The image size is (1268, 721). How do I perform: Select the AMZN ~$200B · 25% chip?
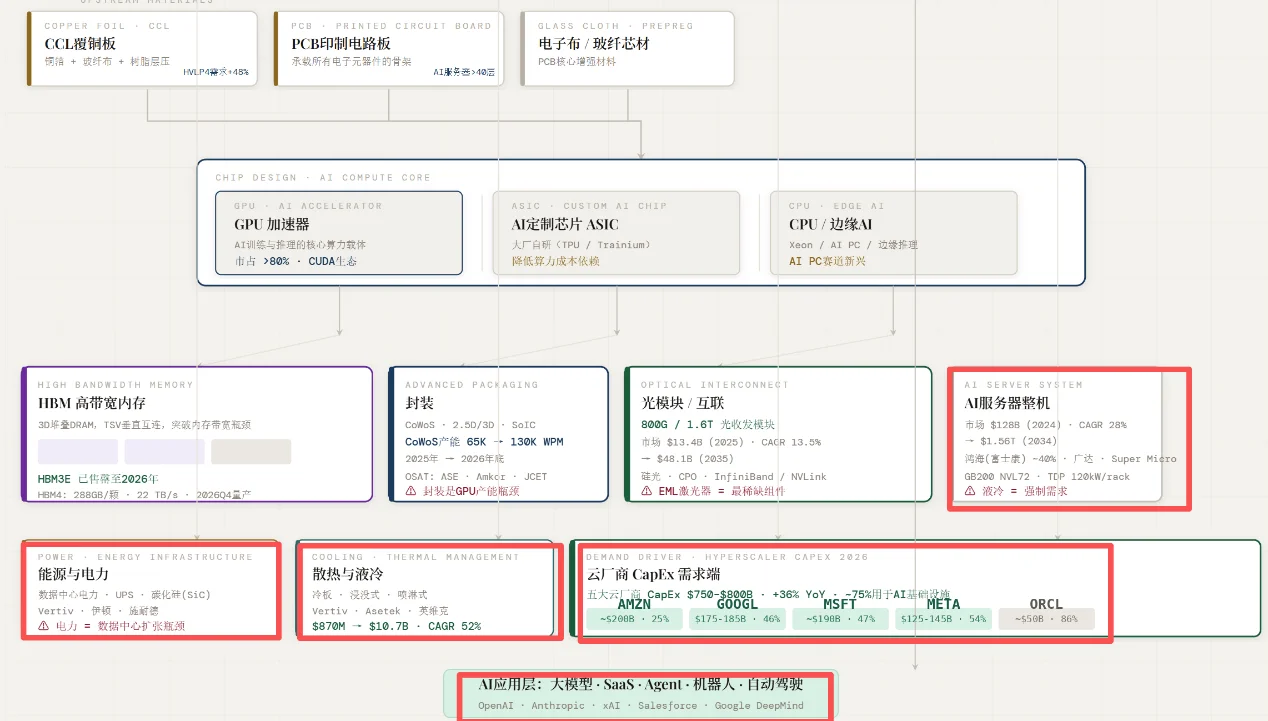pos(634,619)
